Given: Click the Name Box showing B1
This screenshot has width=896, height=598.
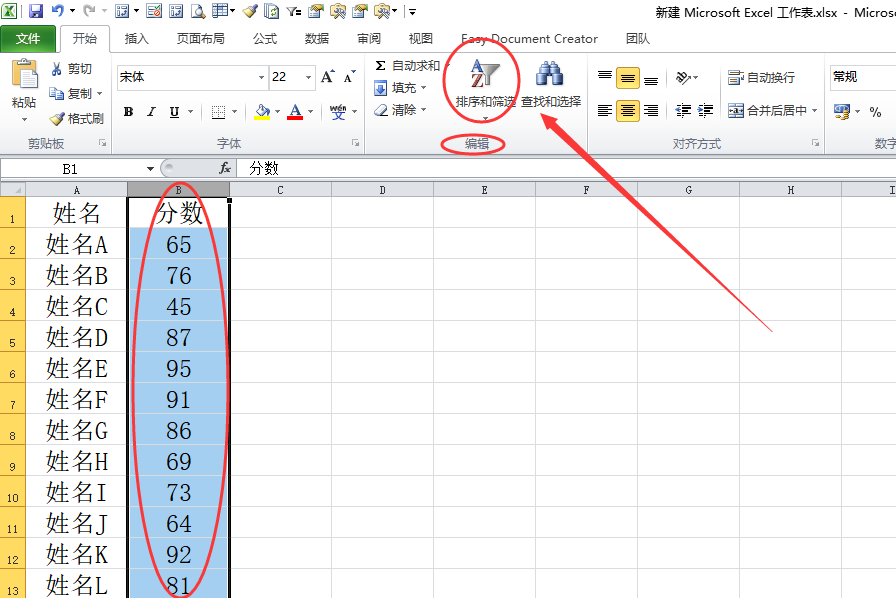Looking at the screenshot, I should (x=72, y=169).
